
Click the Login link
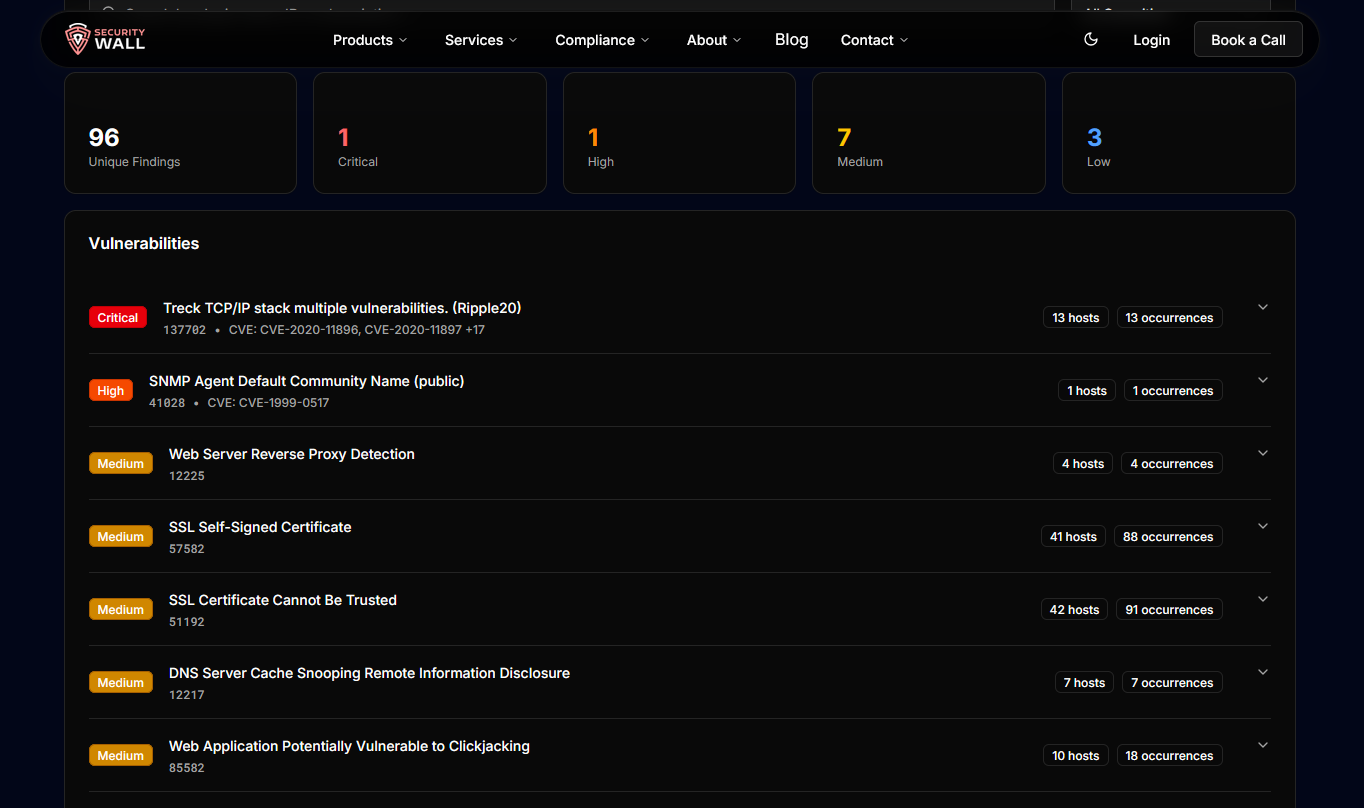click(x=1151, y=40)
